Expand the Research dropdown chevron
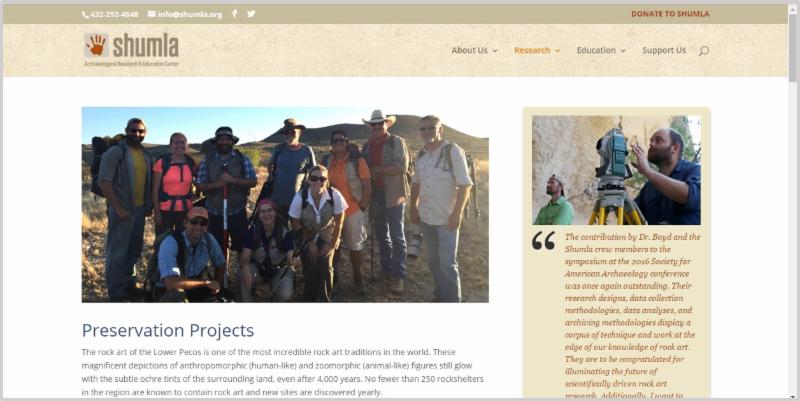This screenshot has height=401, width=800. click(558, 51)
